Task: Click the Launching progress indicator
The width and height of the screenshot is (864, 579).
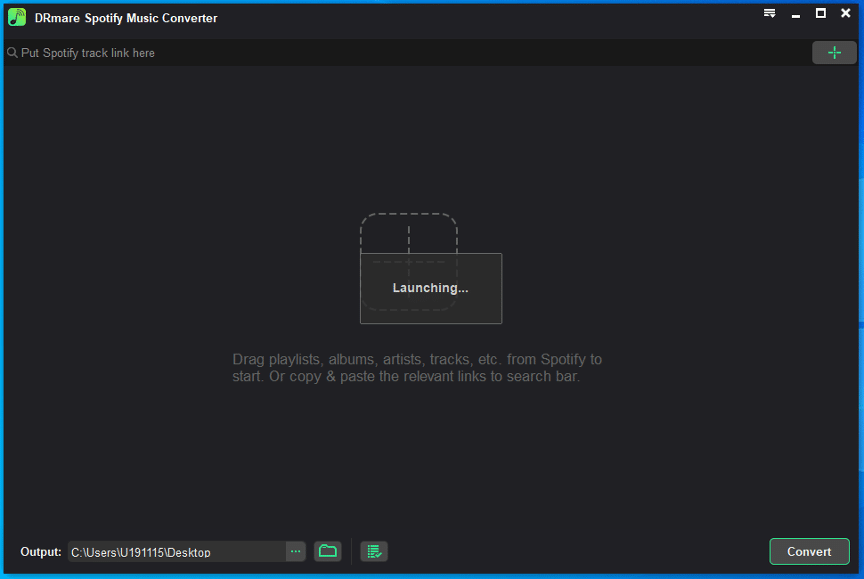Action: coord(430,288)
